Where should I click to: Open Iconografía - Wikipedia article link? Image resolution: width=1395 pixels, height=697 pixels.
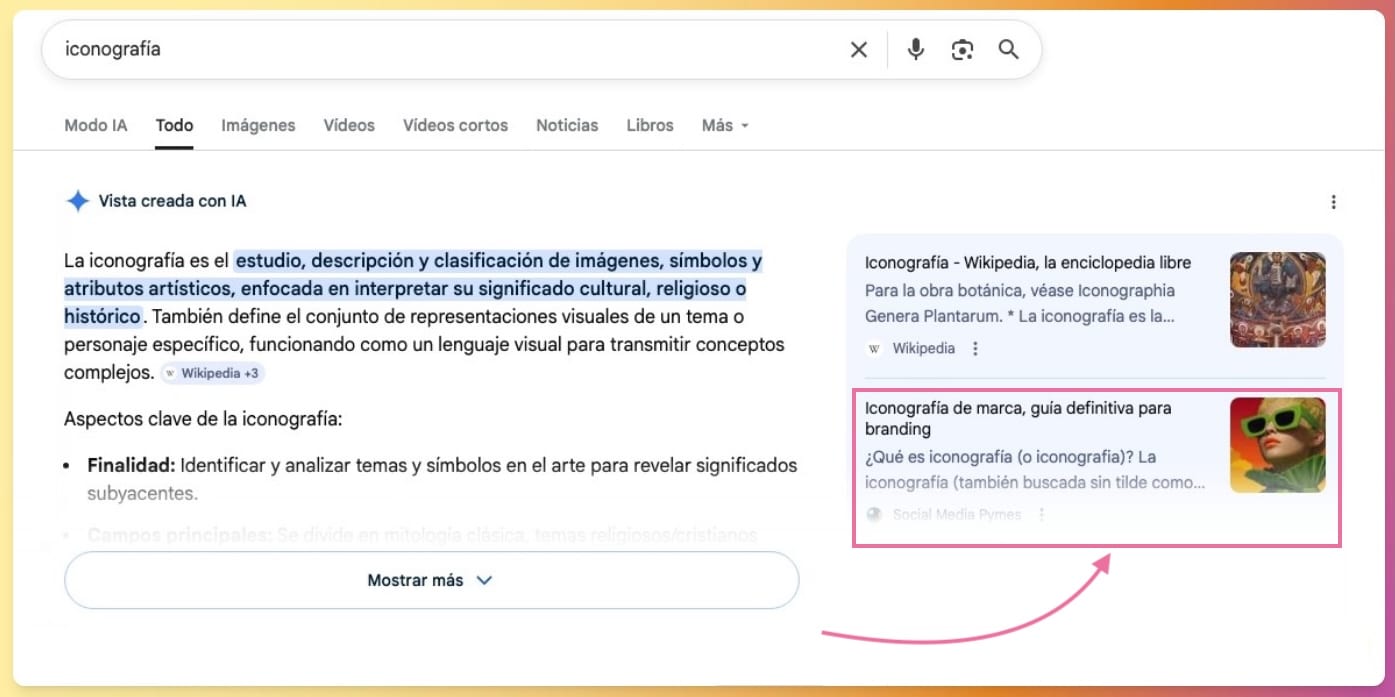pos(1028,263)
